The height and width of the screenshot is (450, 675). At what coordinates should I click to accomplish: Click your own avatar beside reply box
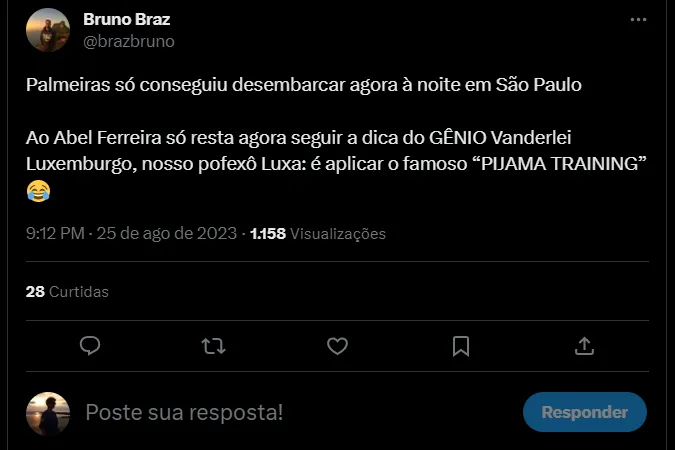pos(48,411)
